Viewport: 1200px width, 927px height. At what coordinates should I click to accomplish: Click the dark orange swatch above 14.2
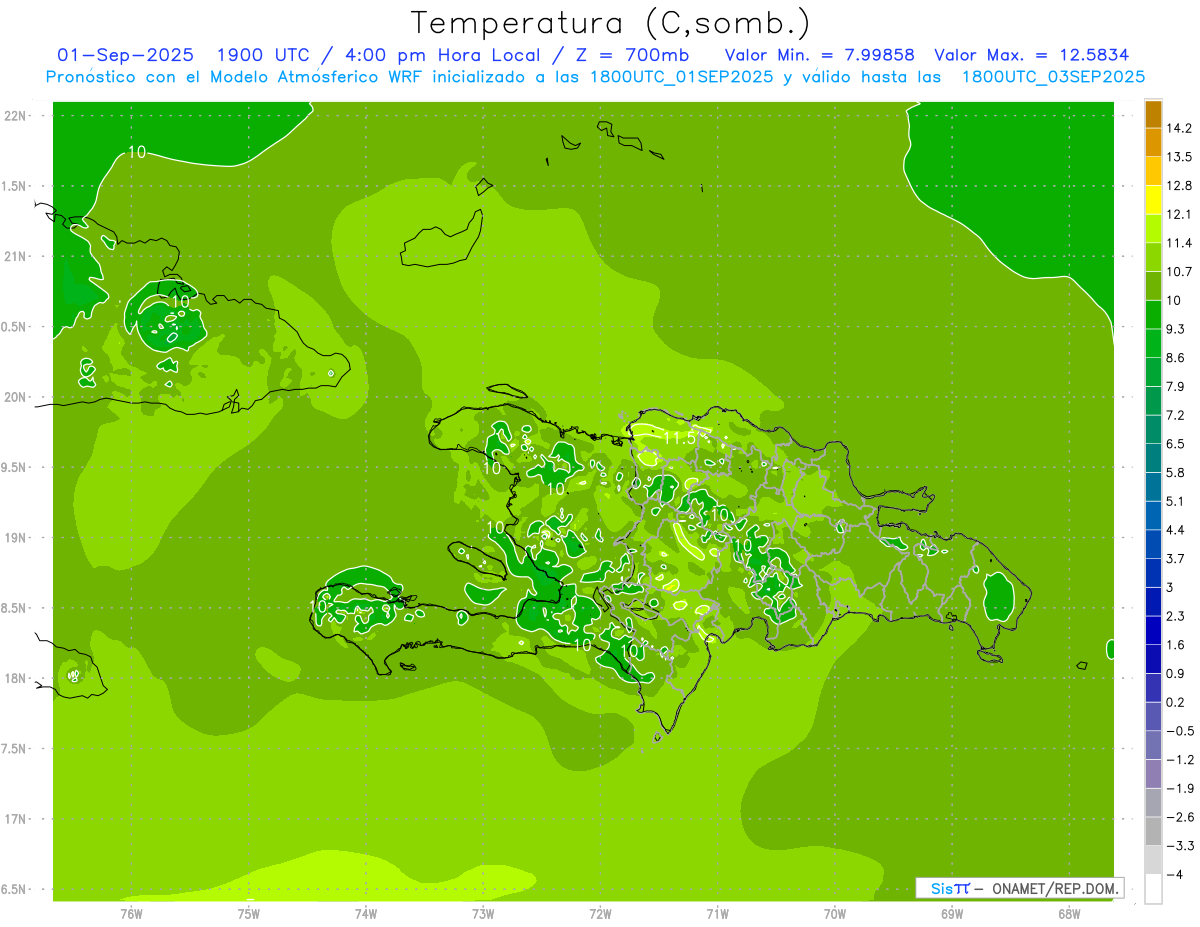click(1153, 113)
